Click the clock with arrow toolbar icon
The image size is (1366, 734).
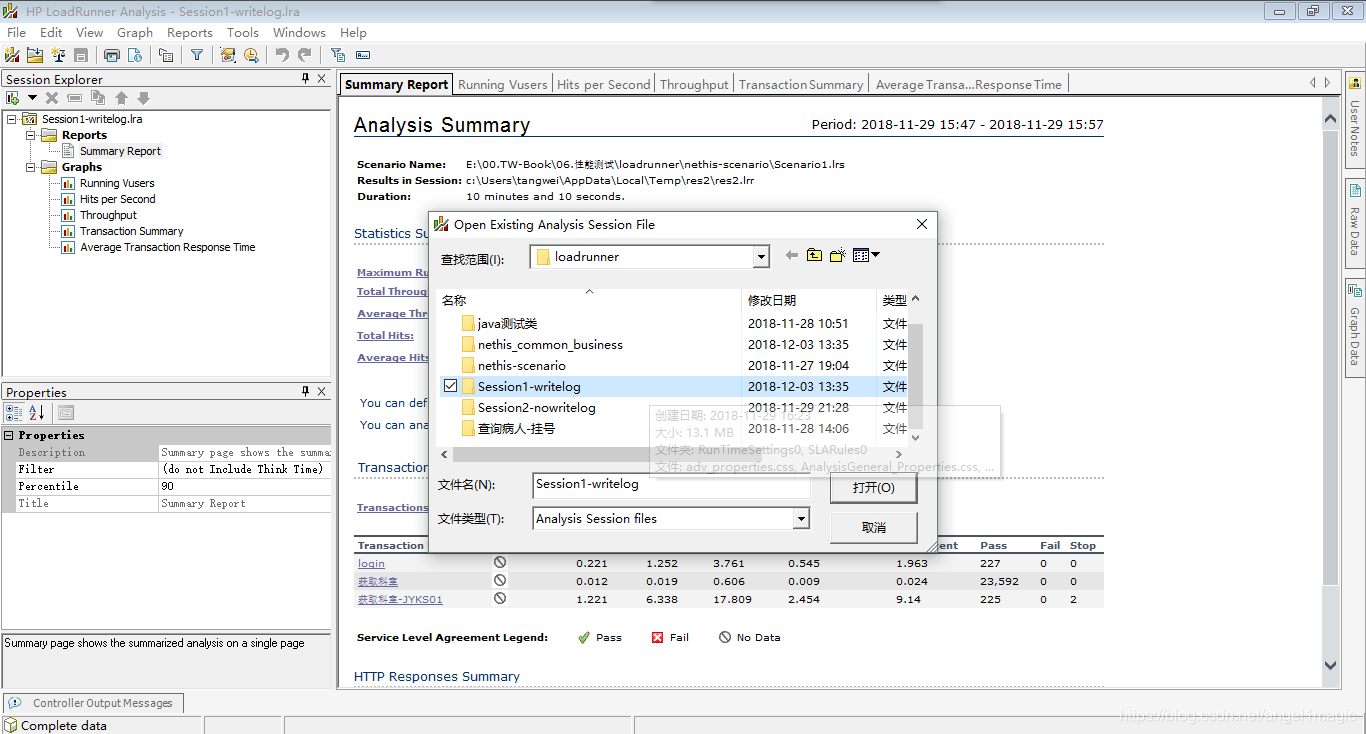[251, 55]
